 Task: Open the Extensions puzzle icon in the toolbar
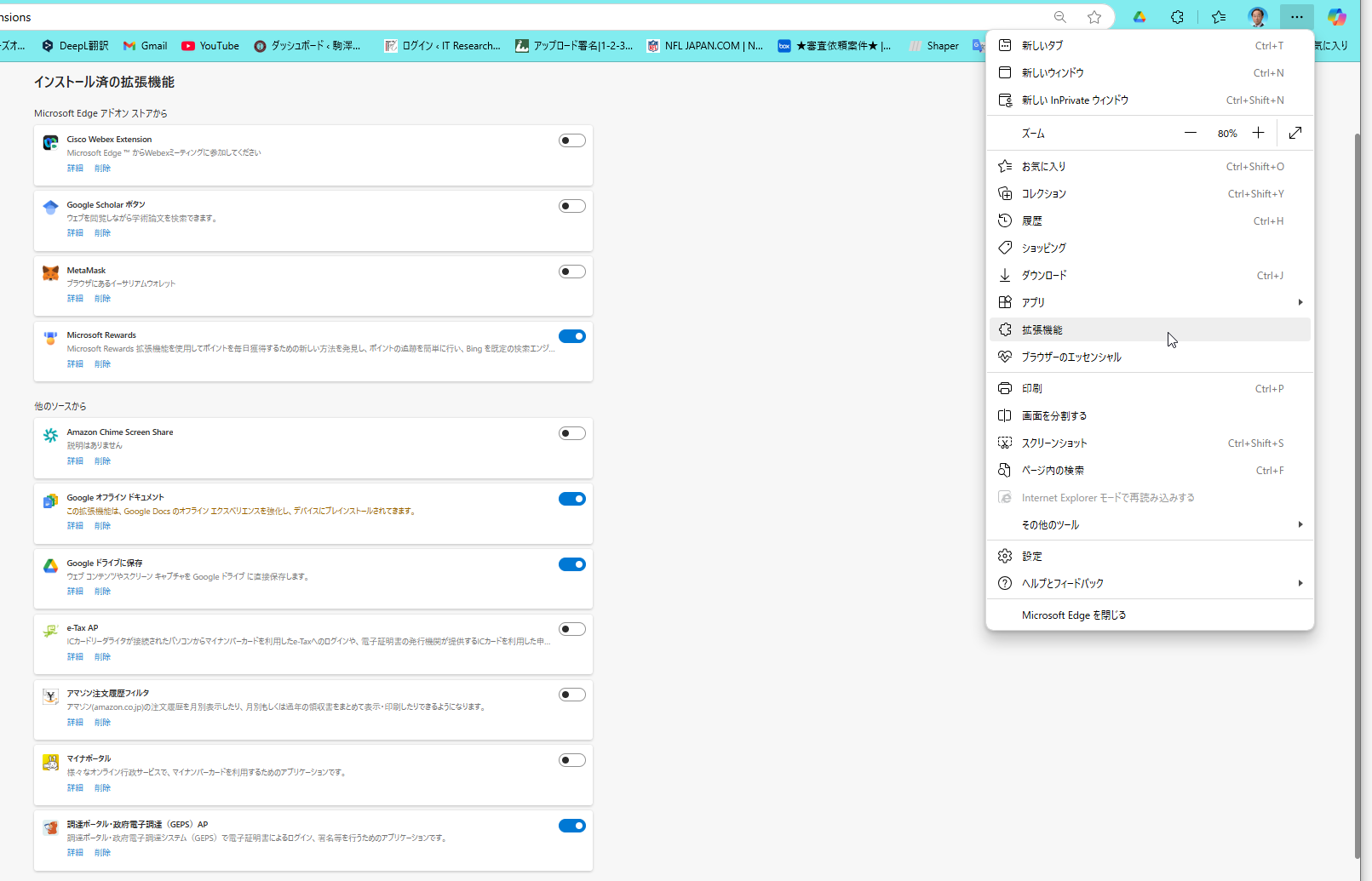[1177, 17]
